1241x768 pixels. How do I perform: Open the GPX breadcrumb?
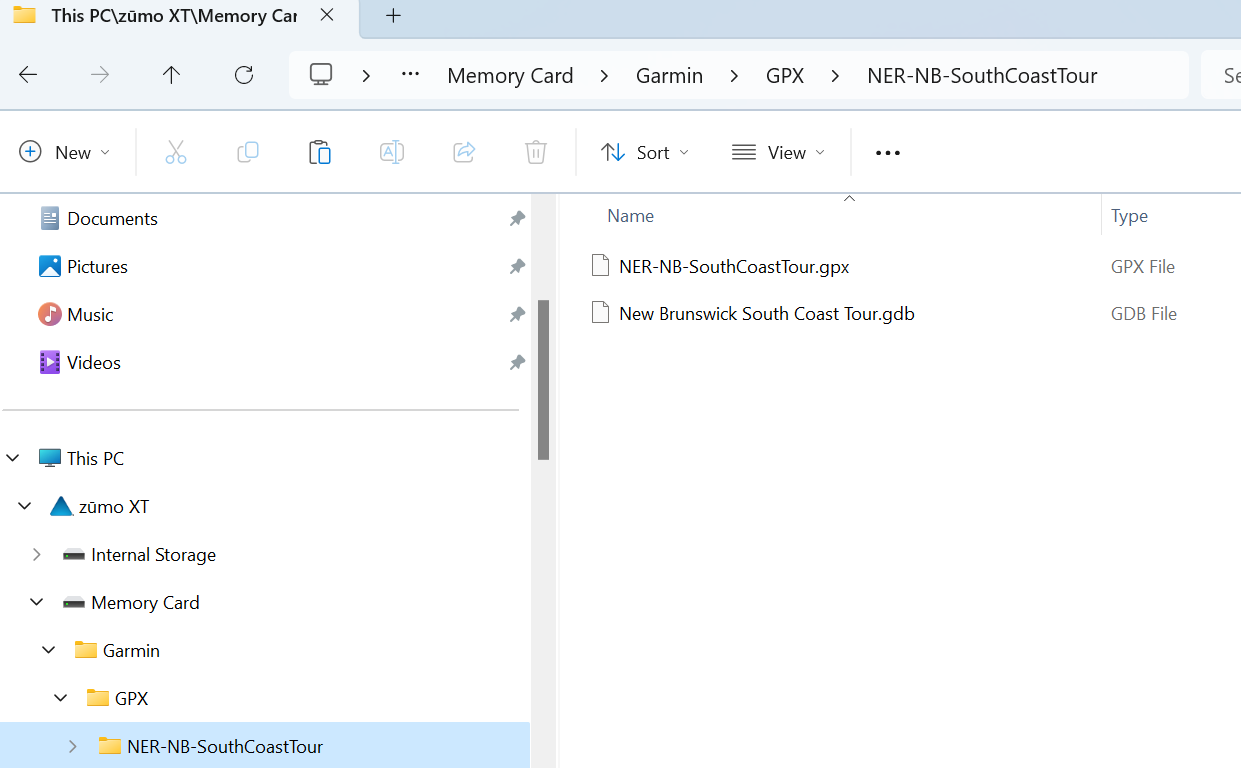[x=785, y=76]
